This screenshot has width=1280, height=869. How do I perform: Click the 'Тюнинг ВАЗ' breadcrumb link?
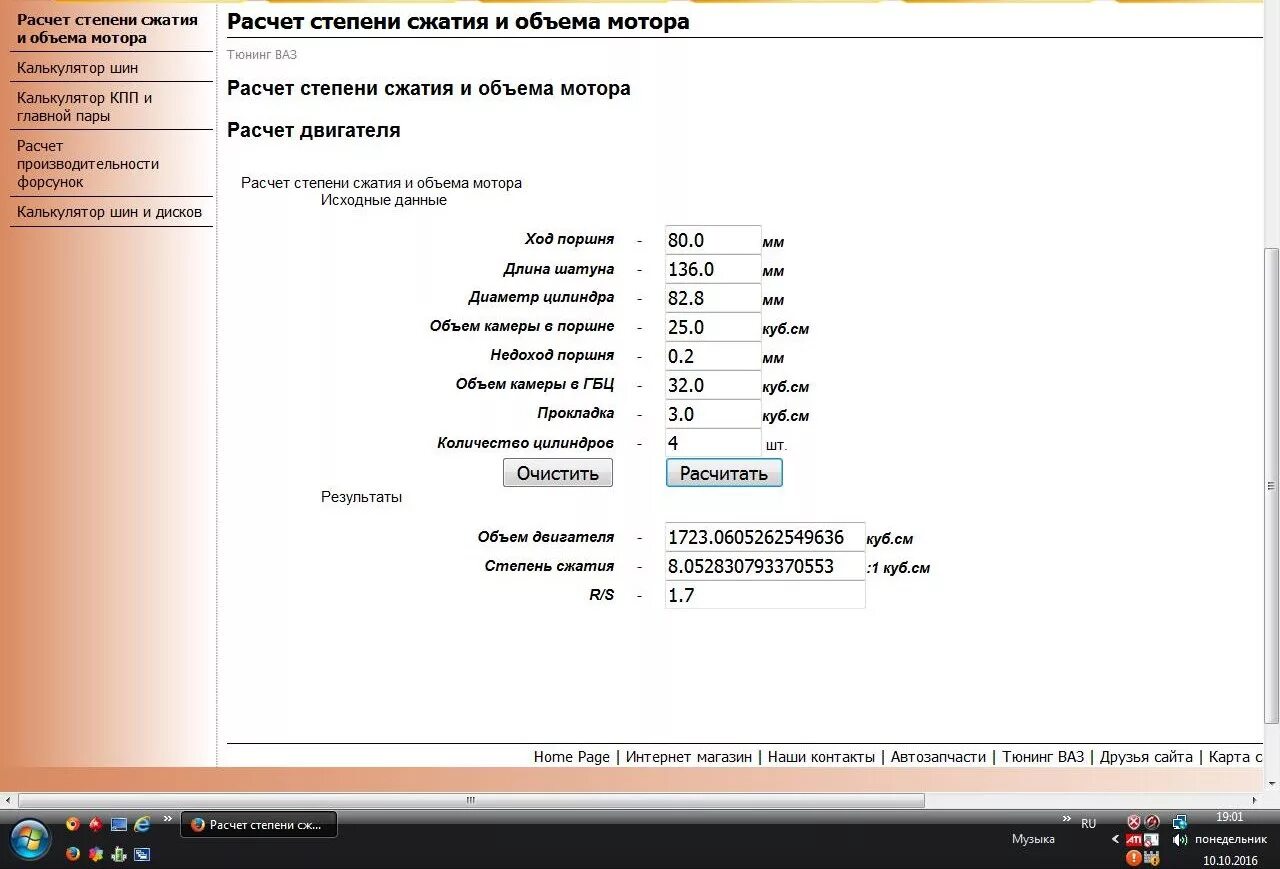pyautogui.click(x=262, y=55)
